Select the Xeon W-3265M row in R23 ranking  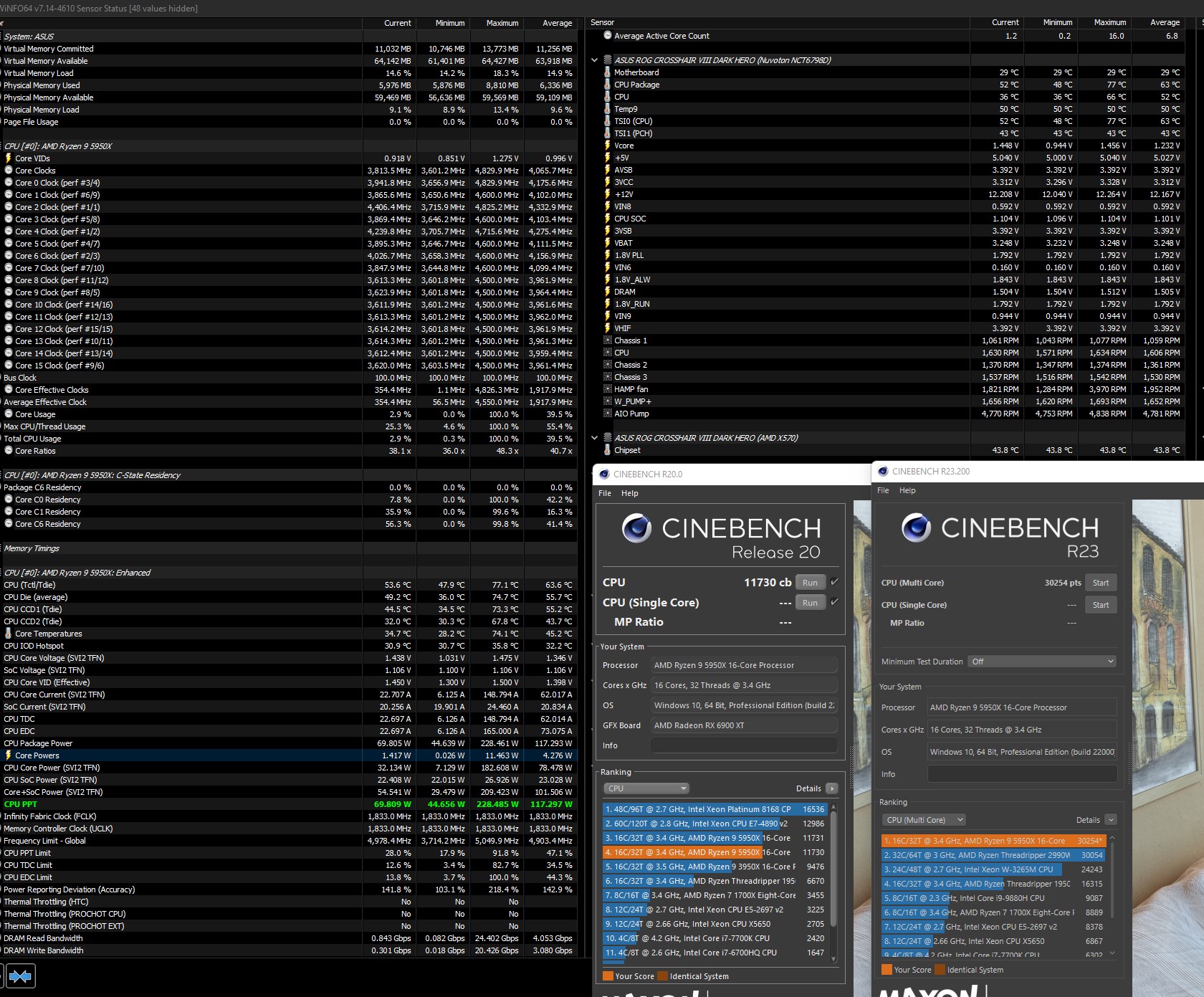pyautogui.click(x=993, y=869)
